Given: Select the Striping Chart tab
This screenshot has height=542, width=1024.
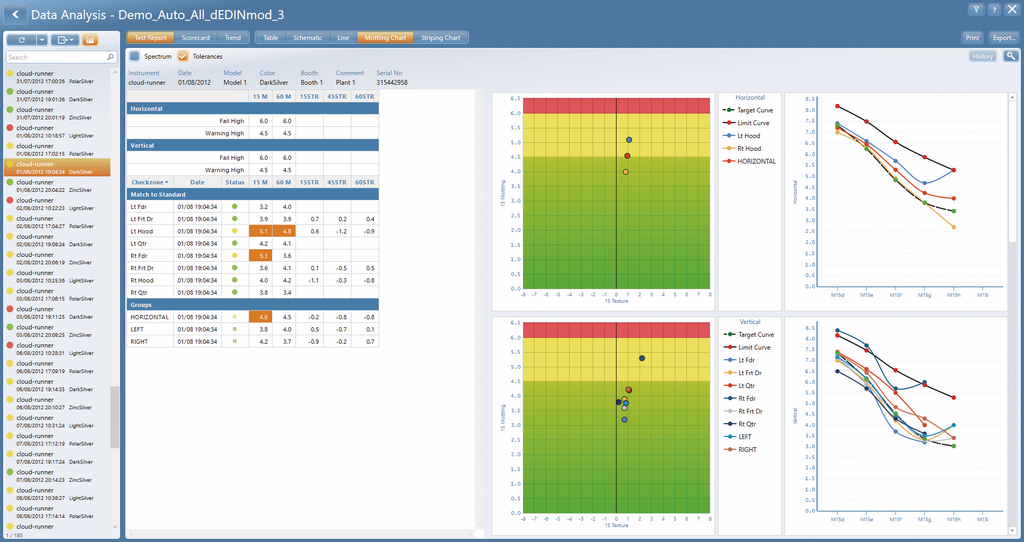Looking at the screenshot, I should (x=441, y=38).
